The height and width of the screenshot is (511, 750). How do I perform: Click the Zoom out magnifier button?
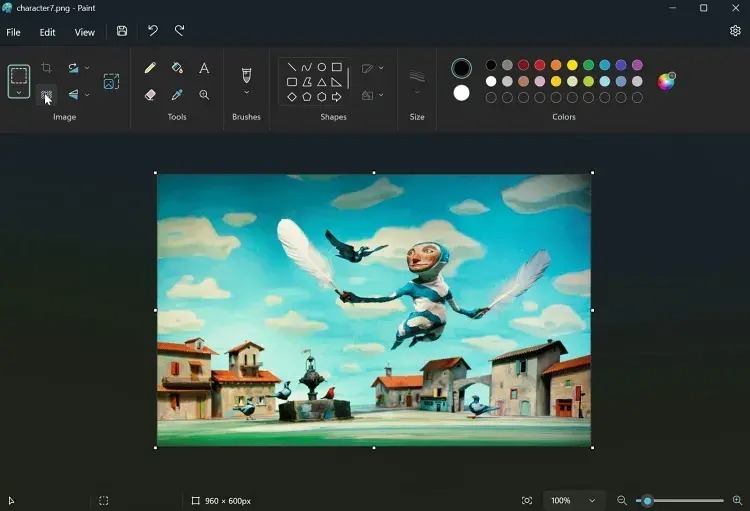[x=622, y=500]
